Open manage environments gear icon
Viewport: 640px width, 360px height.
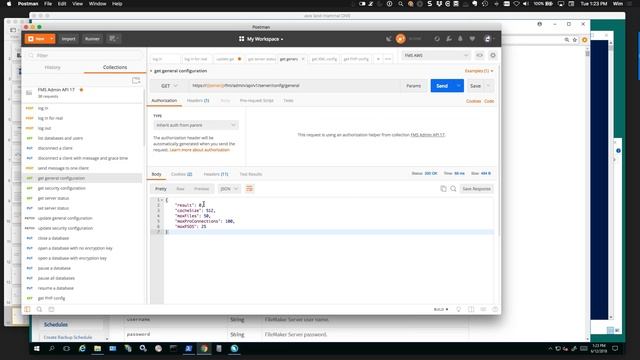[x=493, y=55]
